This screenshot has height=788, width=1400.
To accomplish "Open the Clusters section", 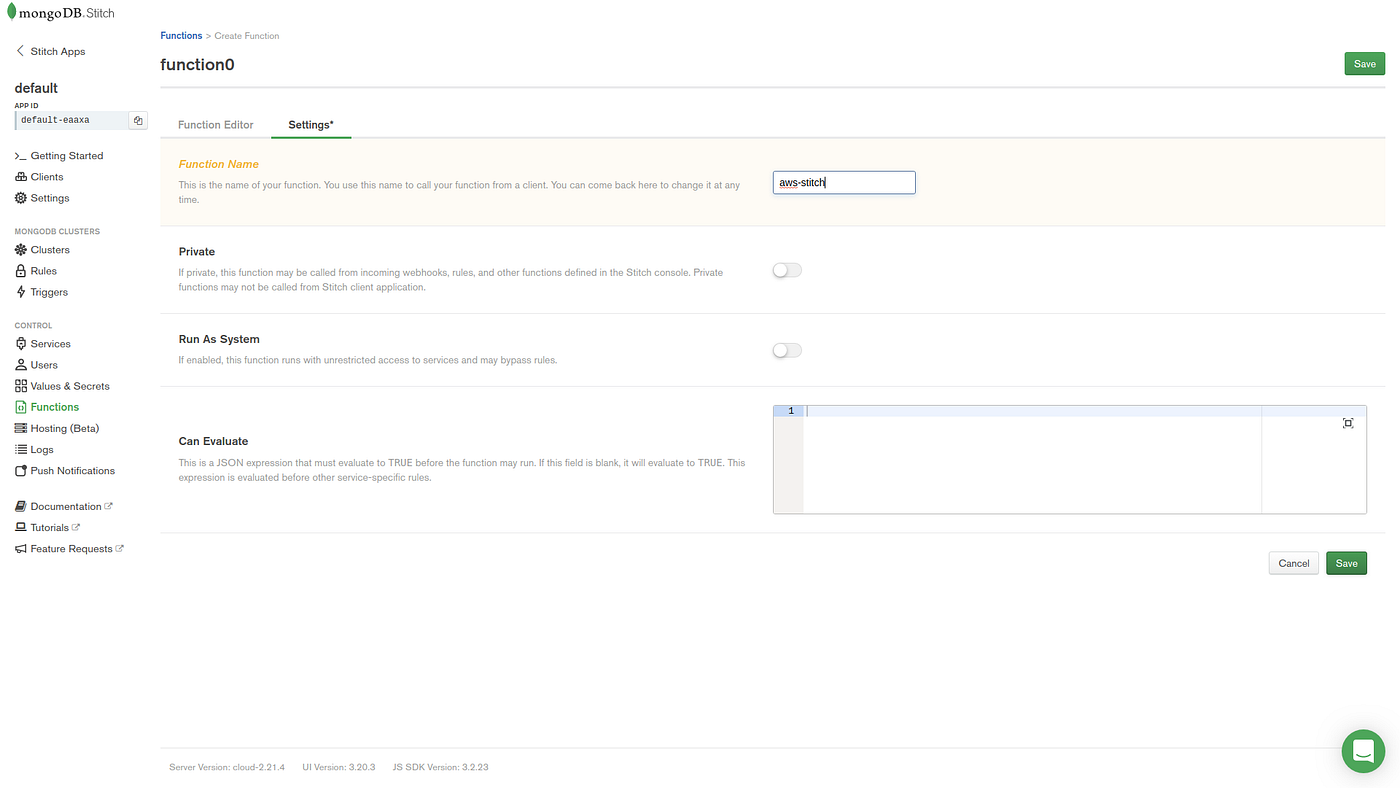I will (x=49, y=248).
